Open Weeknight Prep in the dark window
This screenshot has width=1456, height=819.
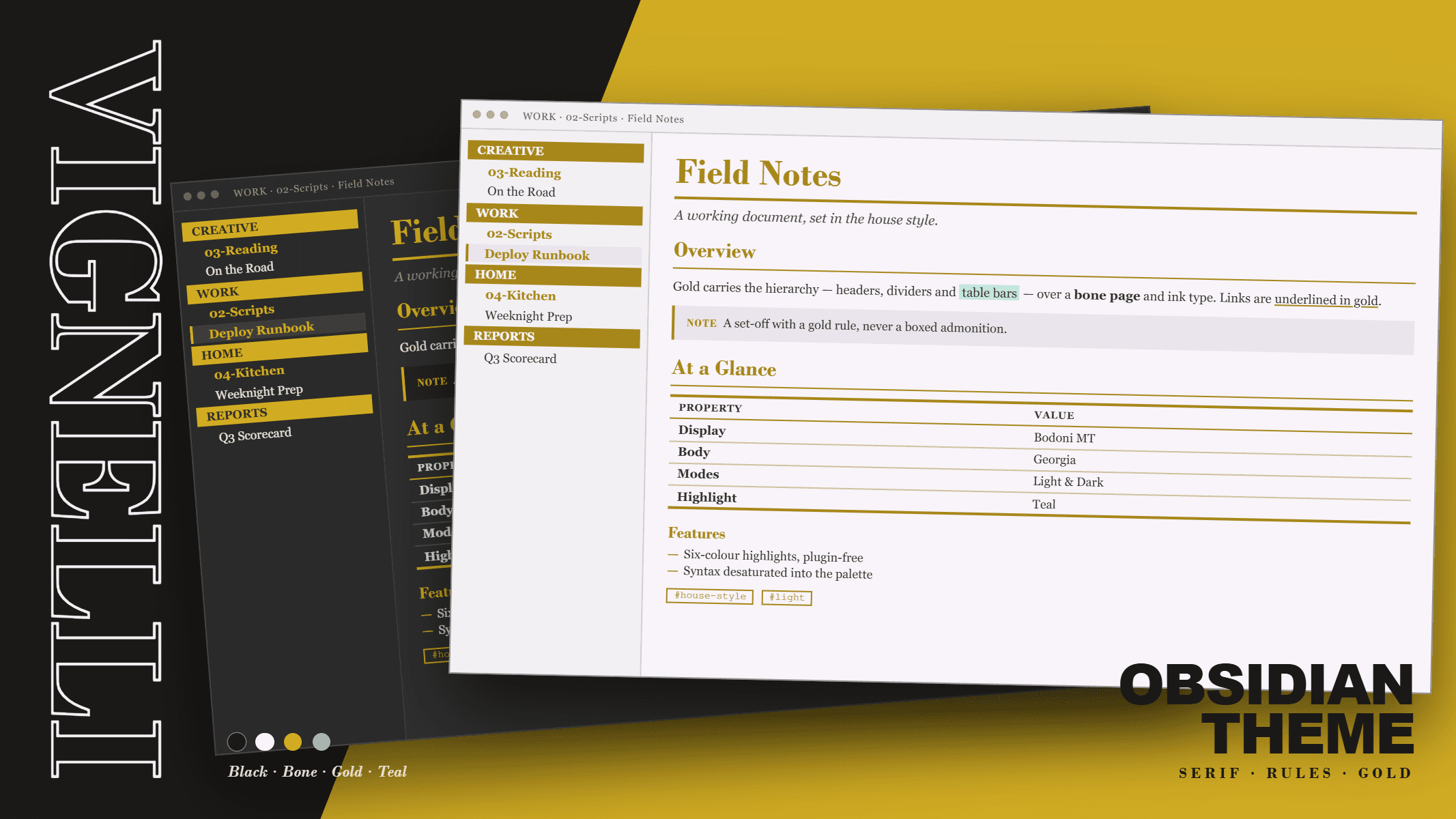point(259,392)
